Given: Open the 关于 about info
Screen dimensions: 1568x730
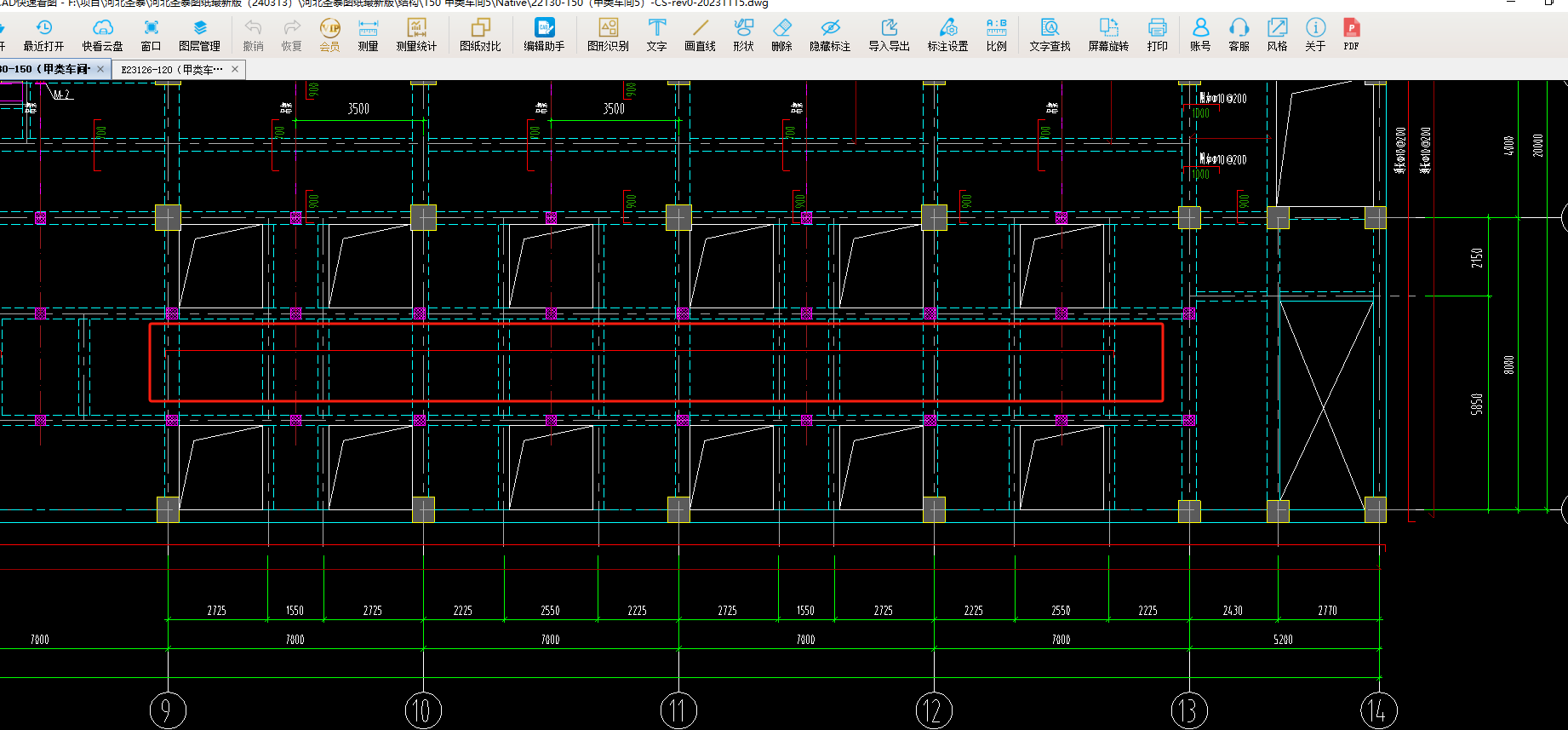Looking at the screenshot, I should tap(1315, 35).
